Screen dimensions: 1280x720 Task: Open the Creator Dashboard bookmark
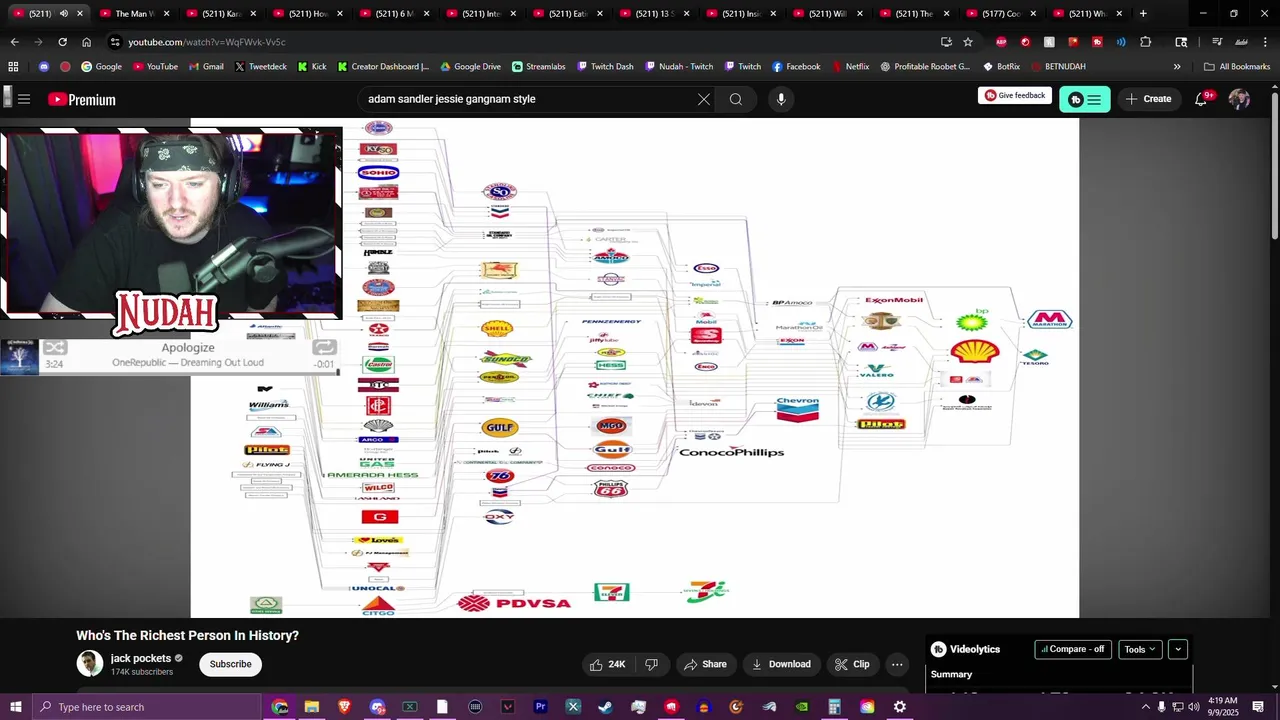[x=384, y=67]
